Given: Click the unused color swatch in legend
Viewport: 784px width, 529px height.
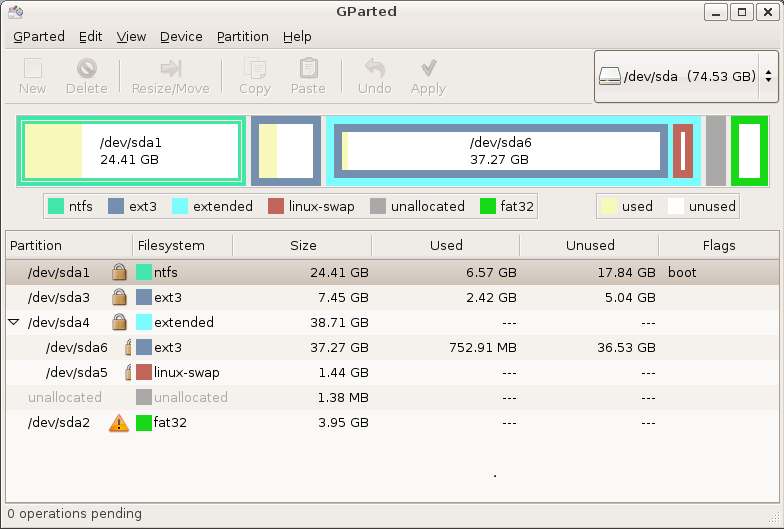Looking at the screenshot, I should click(x=676, y=206).
